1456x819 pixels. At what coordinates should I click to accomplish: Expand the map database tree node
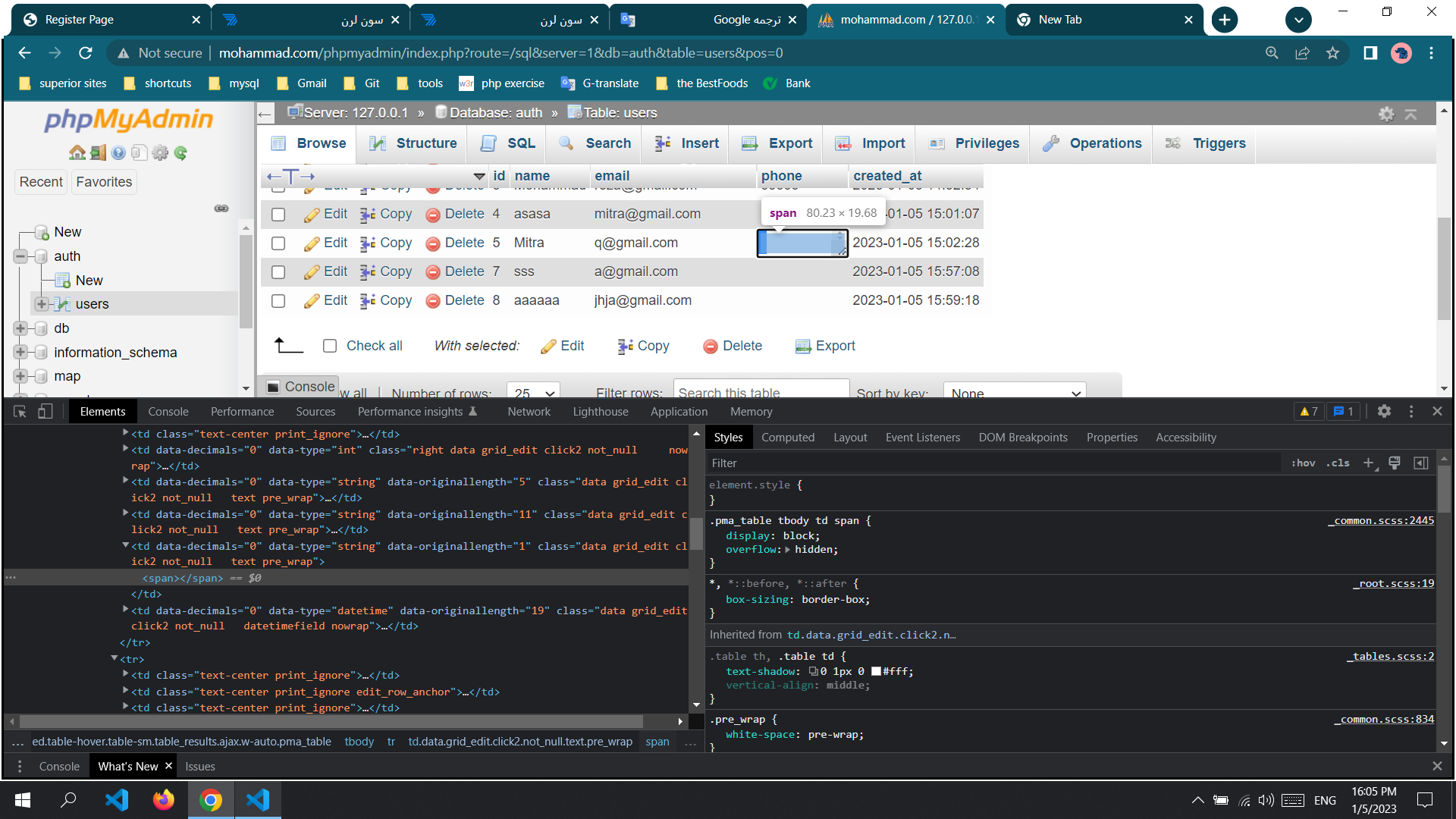(x=20, y=376)
